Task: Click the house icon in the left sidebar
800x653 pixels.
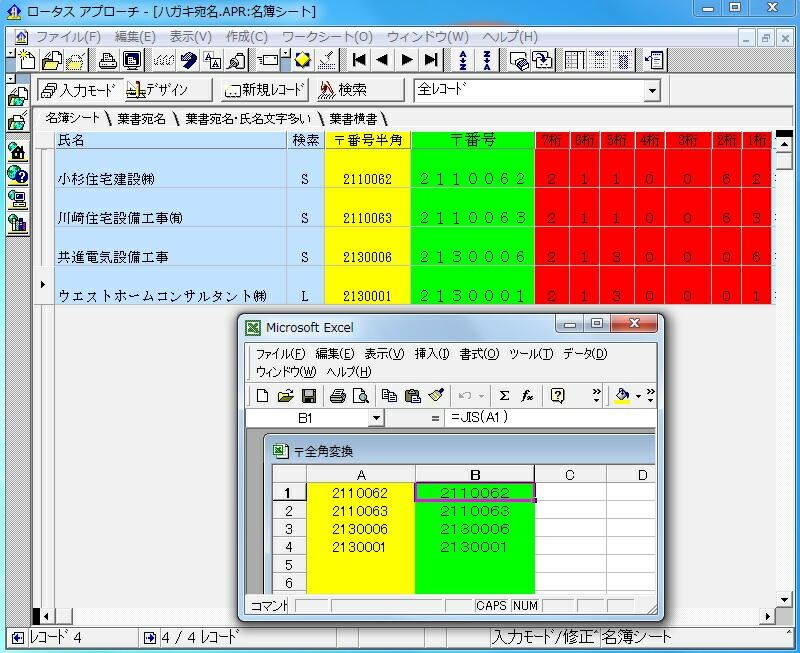Action: point(17,152)
